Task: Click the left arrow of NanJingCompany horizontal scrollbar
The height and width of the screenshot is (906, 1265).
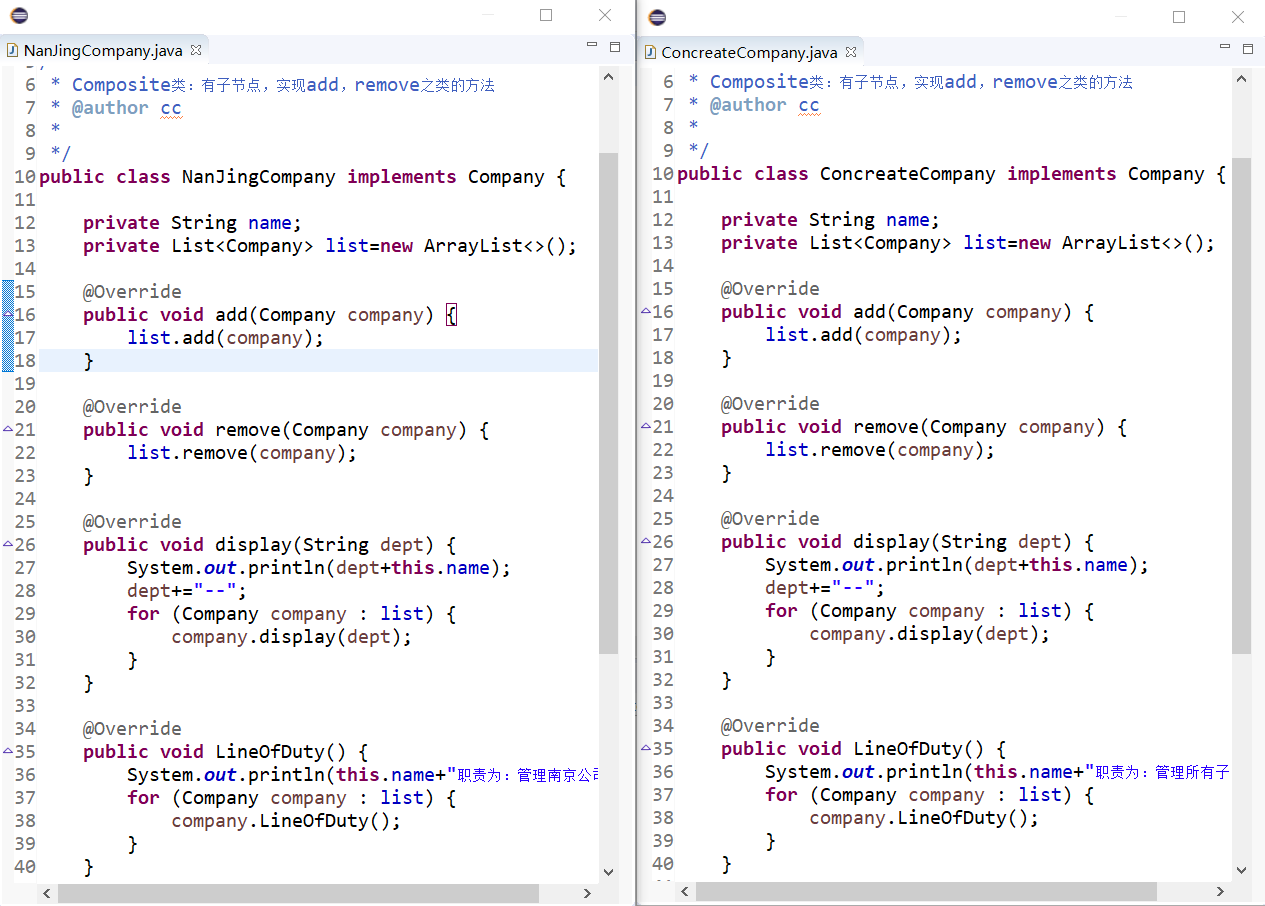Action: [x=47, y=892]
